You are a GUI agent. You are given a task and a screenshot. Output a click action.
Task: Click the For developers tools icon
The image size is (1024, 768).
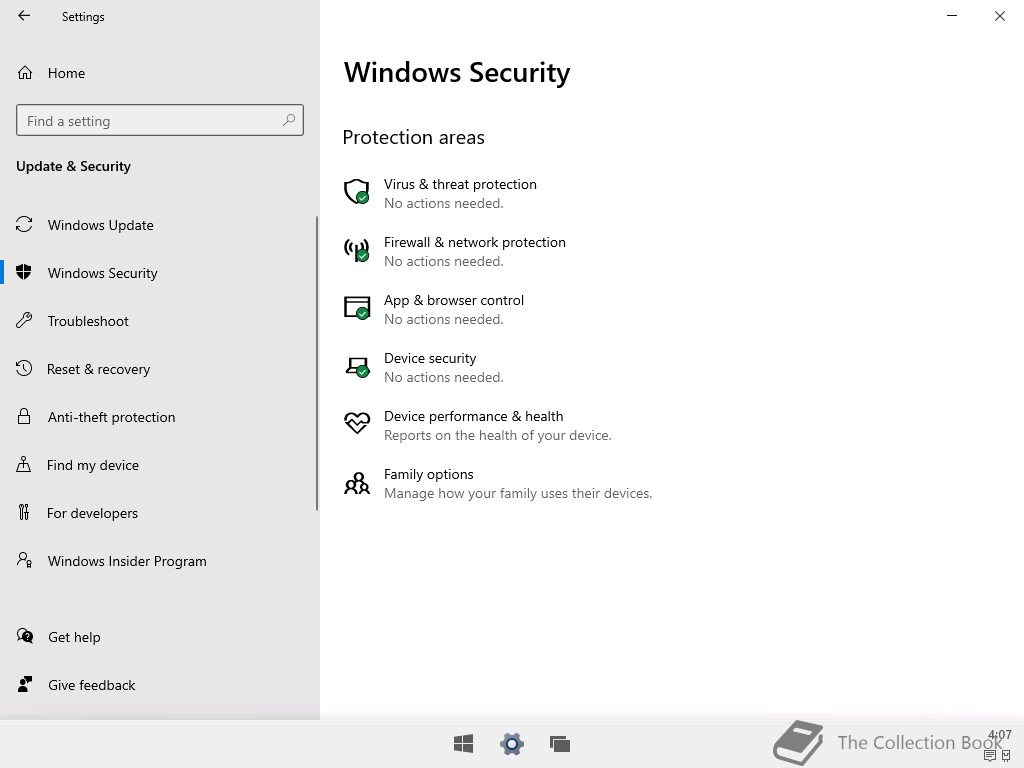[x=24, y=512]
